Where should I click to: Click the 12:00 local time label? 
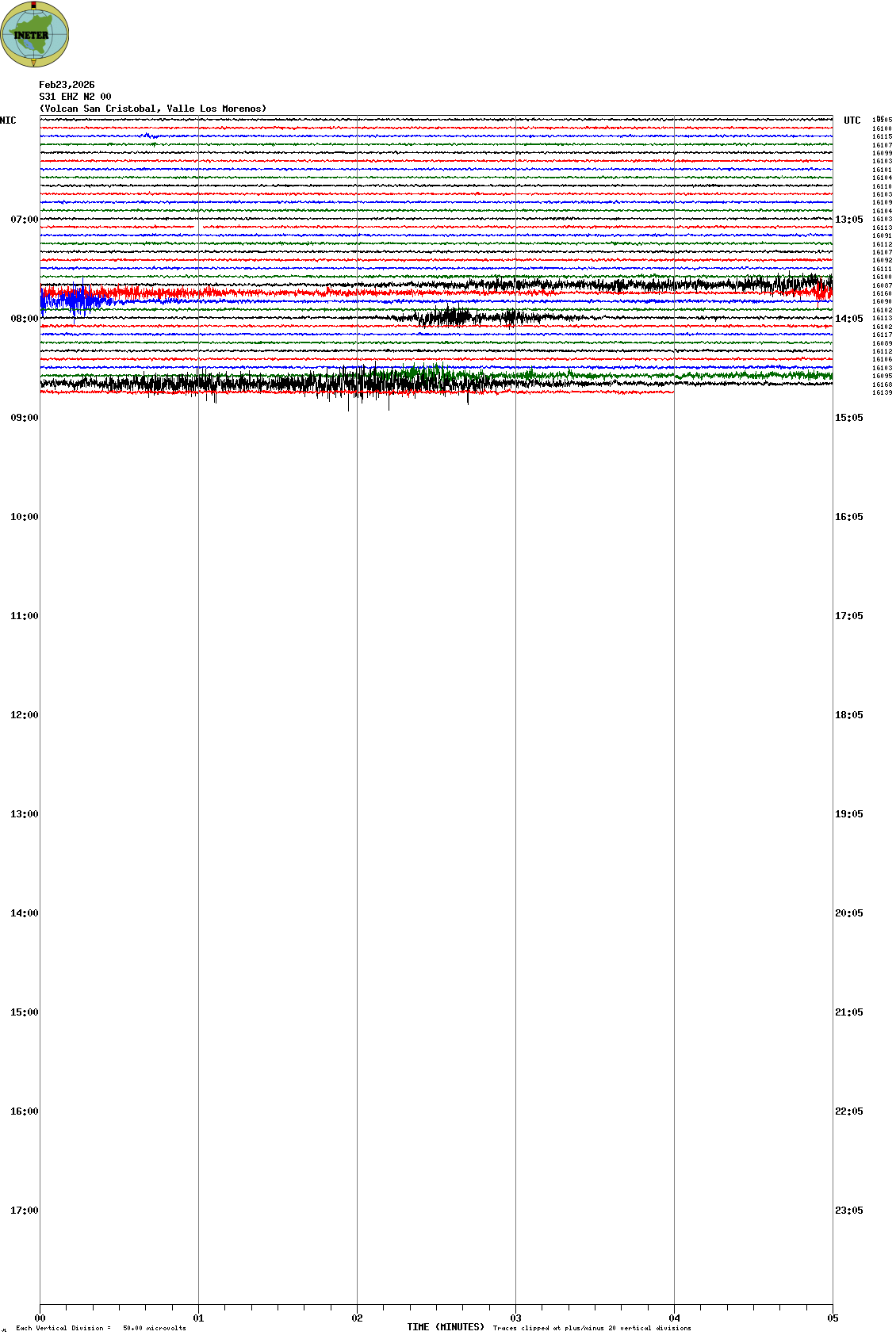pyautogui.click(x=24, y=715)
